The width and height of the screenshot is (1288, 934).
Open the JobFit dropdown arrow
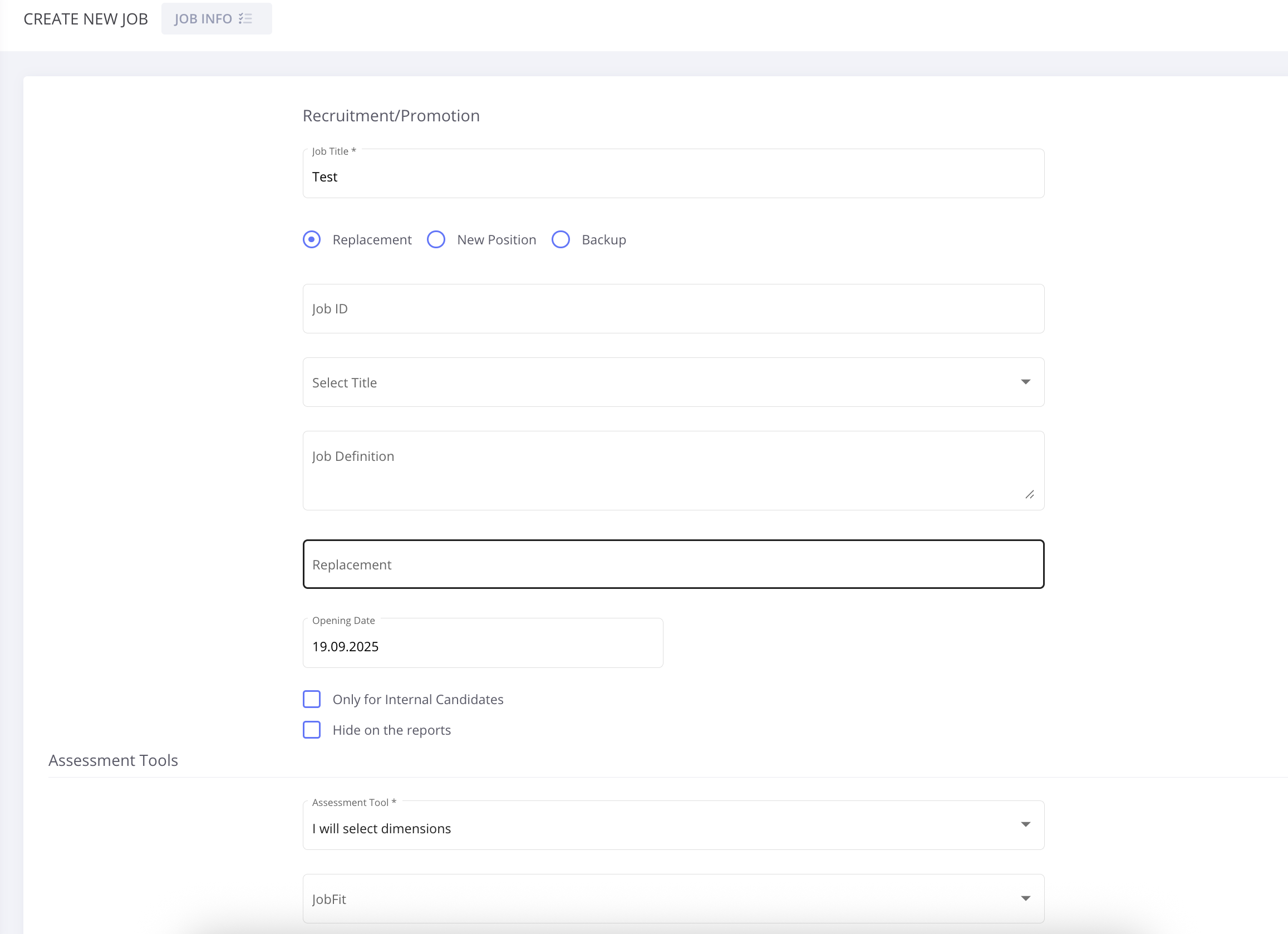point(1025,898)
